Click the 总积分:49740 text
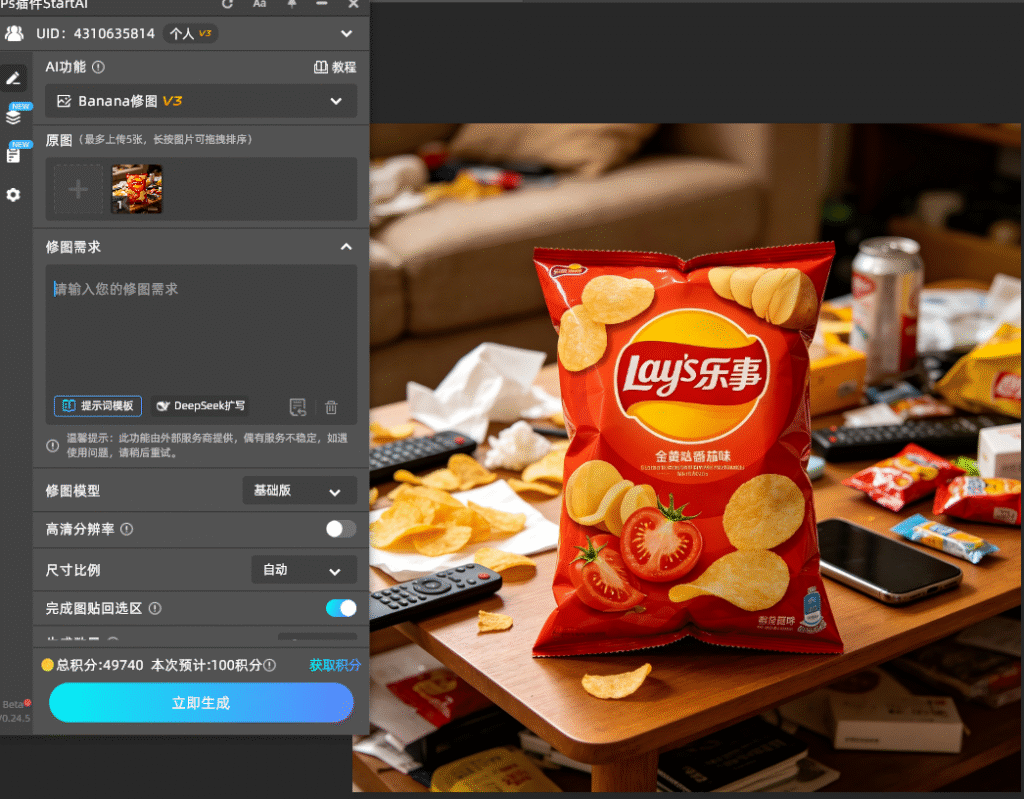 pyautogui.click(x=100, y=665)
